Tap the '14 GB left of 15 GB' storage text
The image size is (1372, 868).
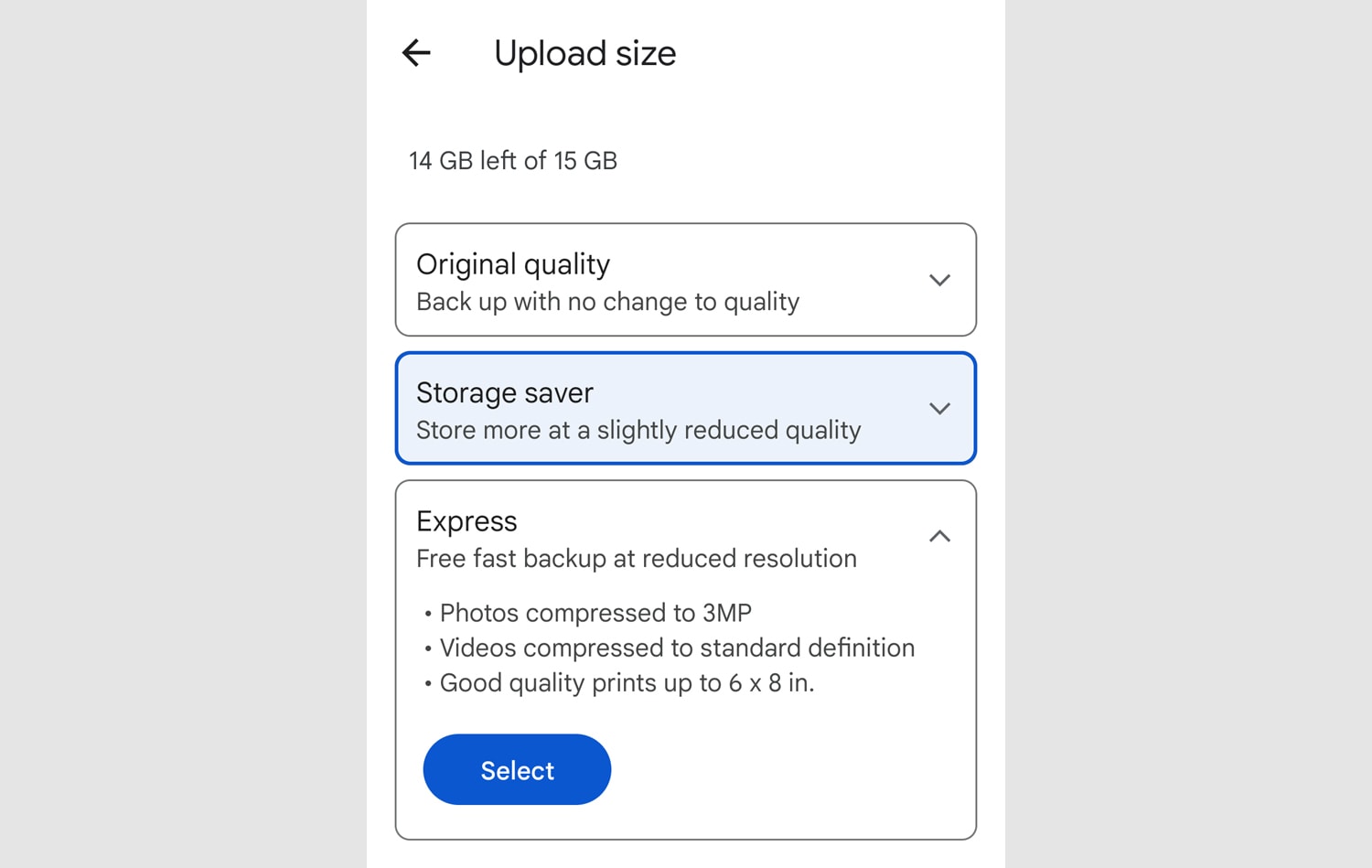[513, 161]
